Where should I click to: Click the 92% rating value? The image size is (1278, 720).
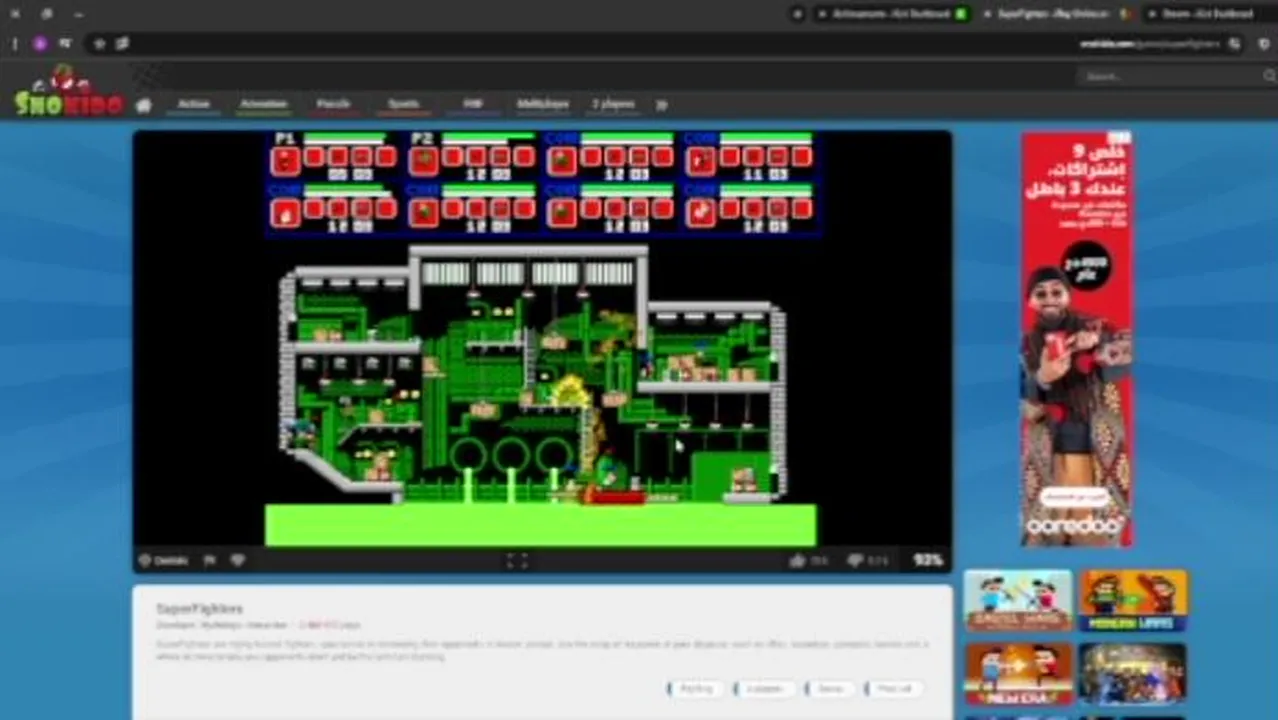point(928,561)
